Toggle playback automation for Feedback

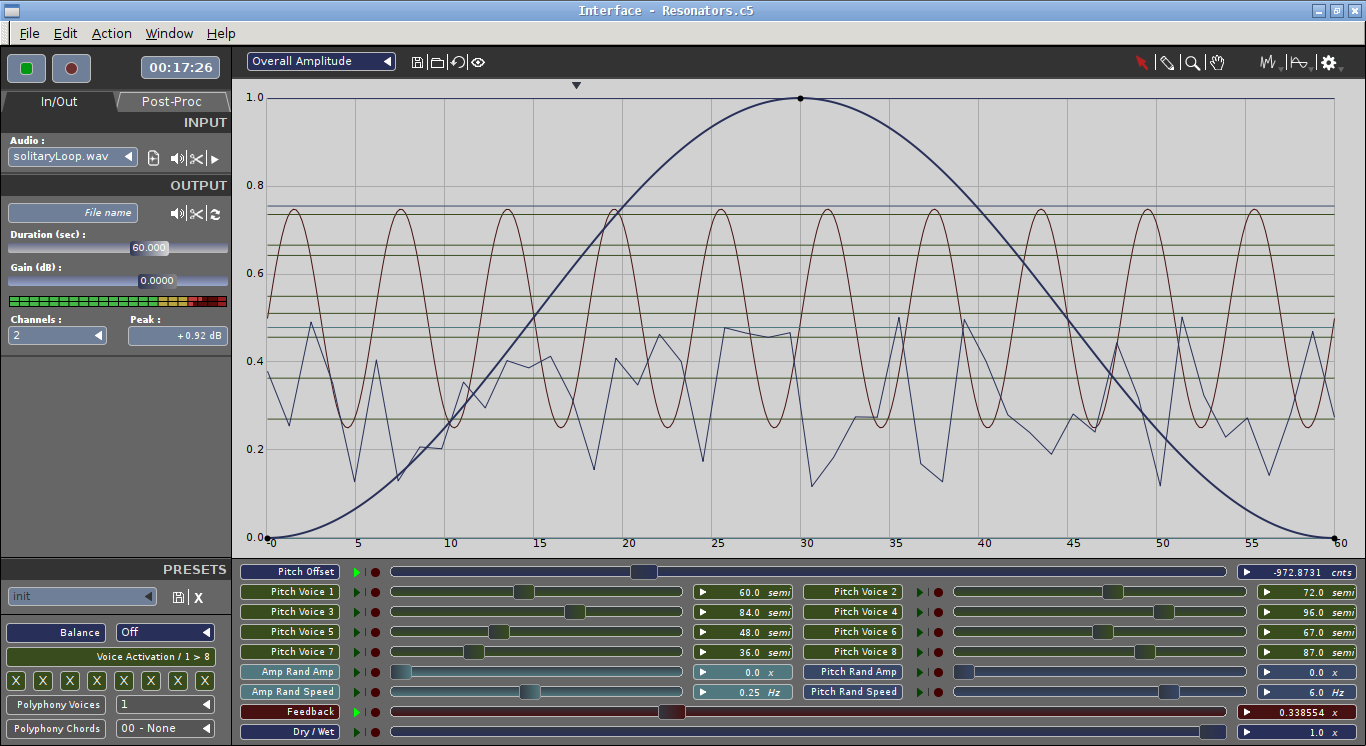coord(357,712)
